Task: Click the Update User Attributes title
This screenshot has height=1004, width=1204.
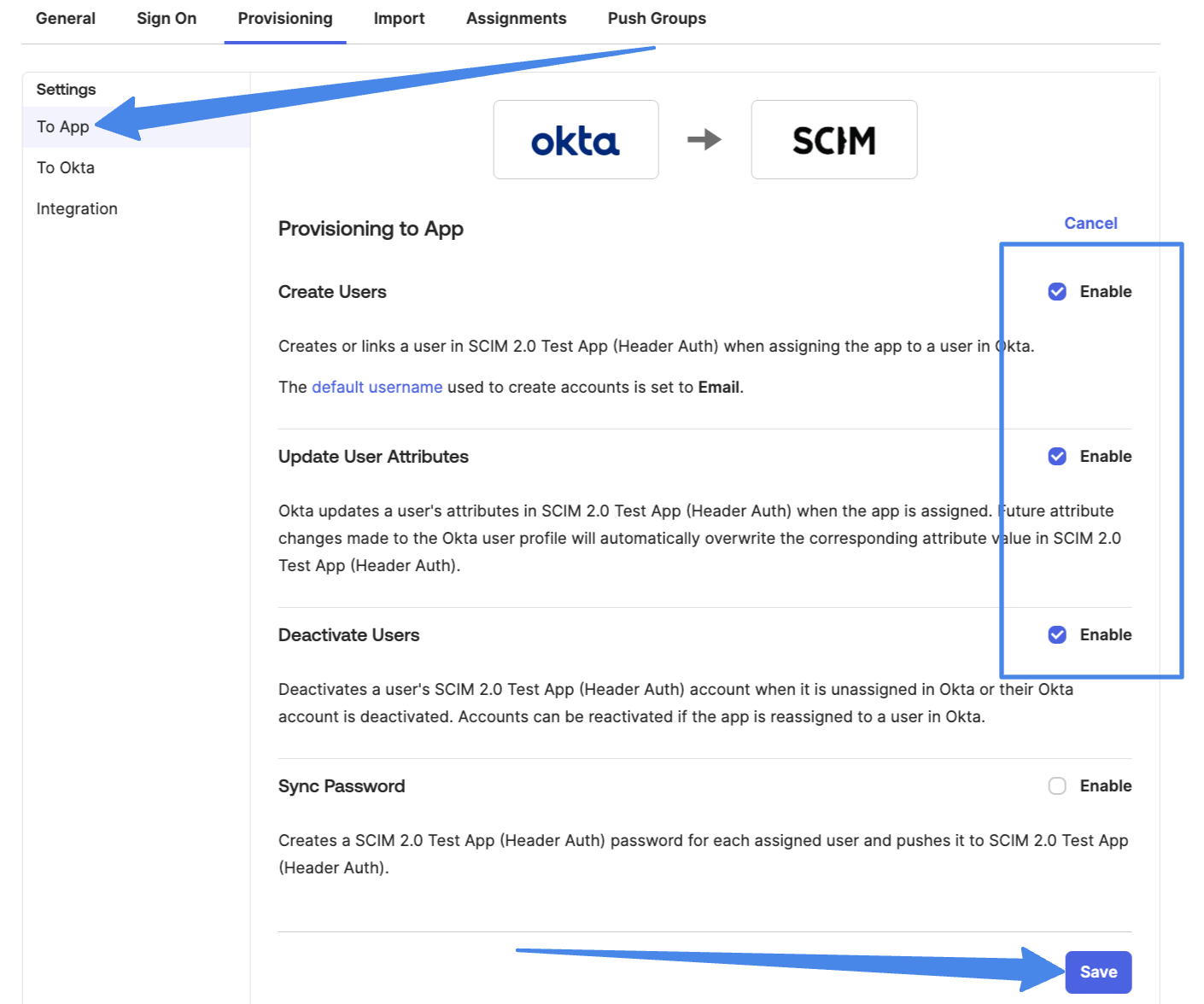Action: click(373, 457)
